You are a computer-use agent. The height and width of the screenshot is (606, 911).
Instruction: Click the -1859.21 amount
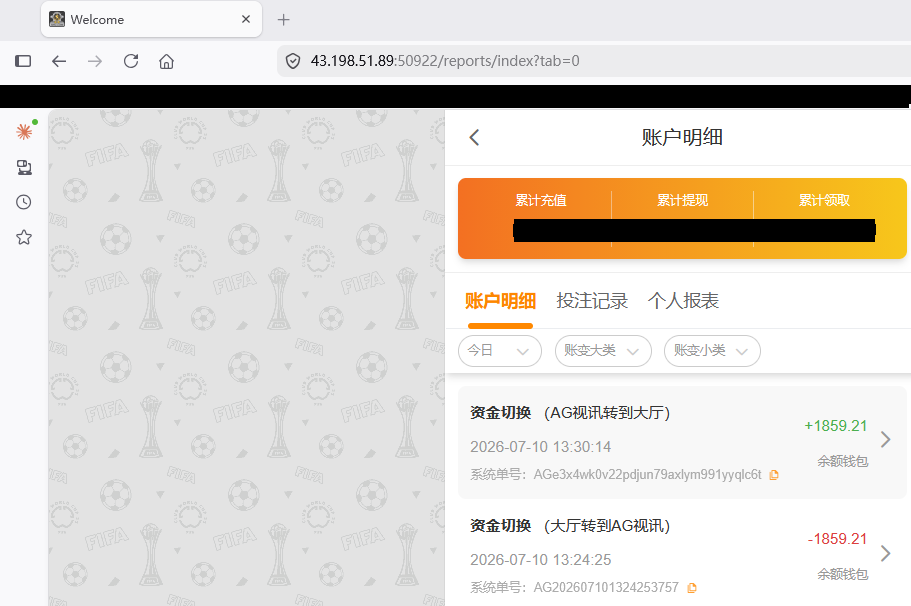tap(837, 539)
